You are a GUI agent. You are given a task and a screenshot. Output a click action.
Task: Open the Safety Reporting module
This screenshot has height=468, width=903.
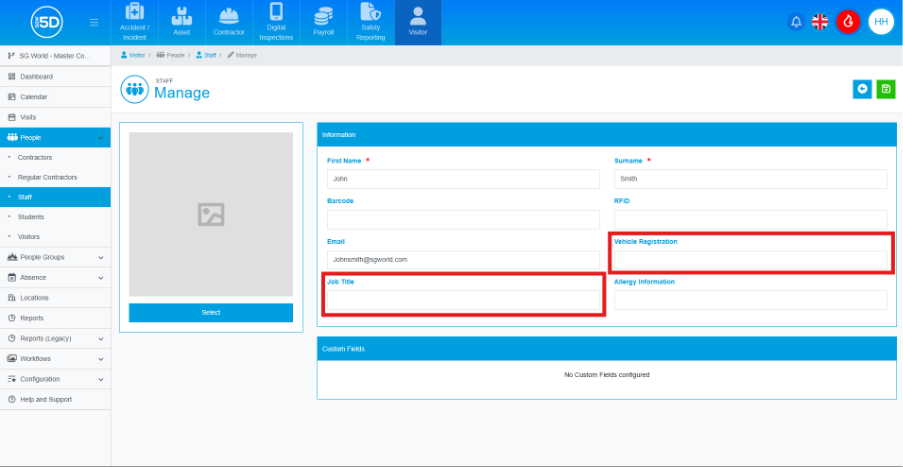pyautogui.click(x=371, y=22)
